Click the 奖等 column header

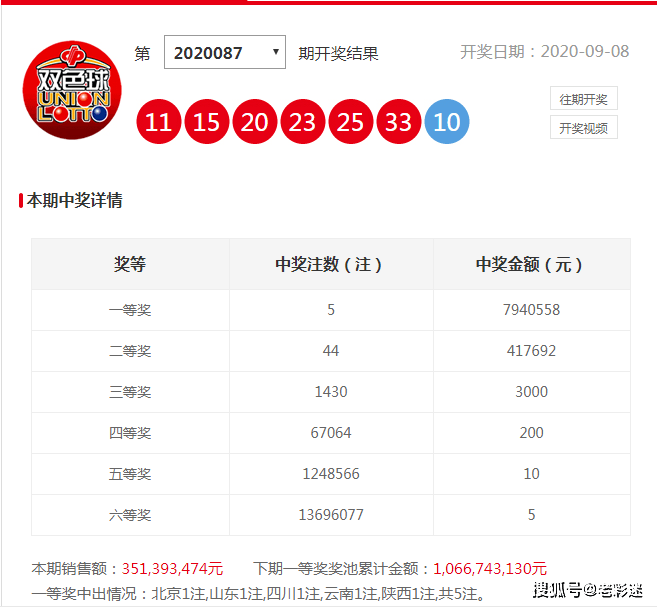(130, 264)
